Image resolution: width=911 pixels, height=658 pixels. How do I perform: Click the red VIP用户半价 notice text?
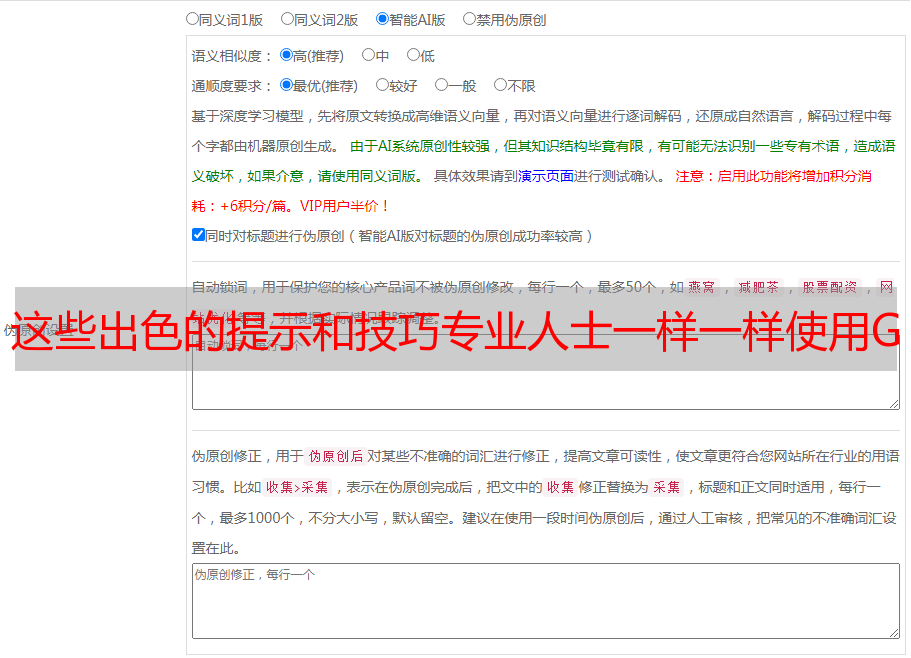click(x=344, y=206)
